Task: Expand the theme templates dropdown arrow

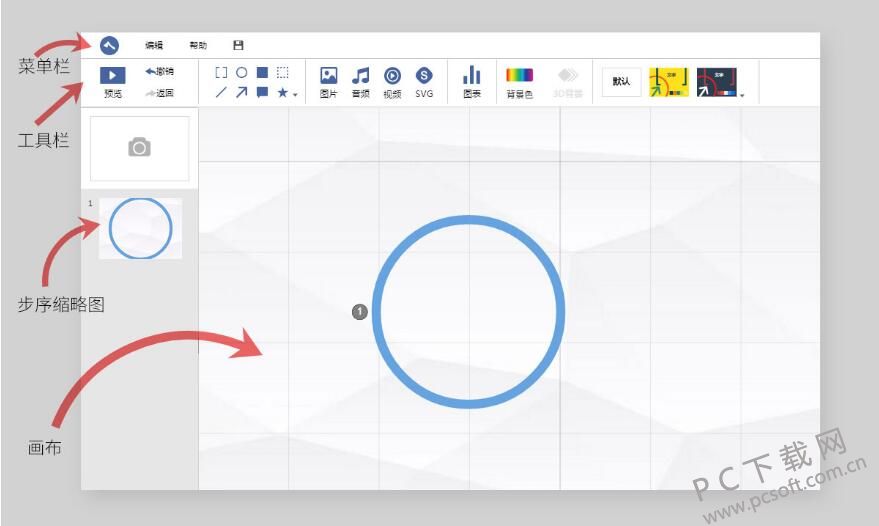Action: (x=743, y=95)
